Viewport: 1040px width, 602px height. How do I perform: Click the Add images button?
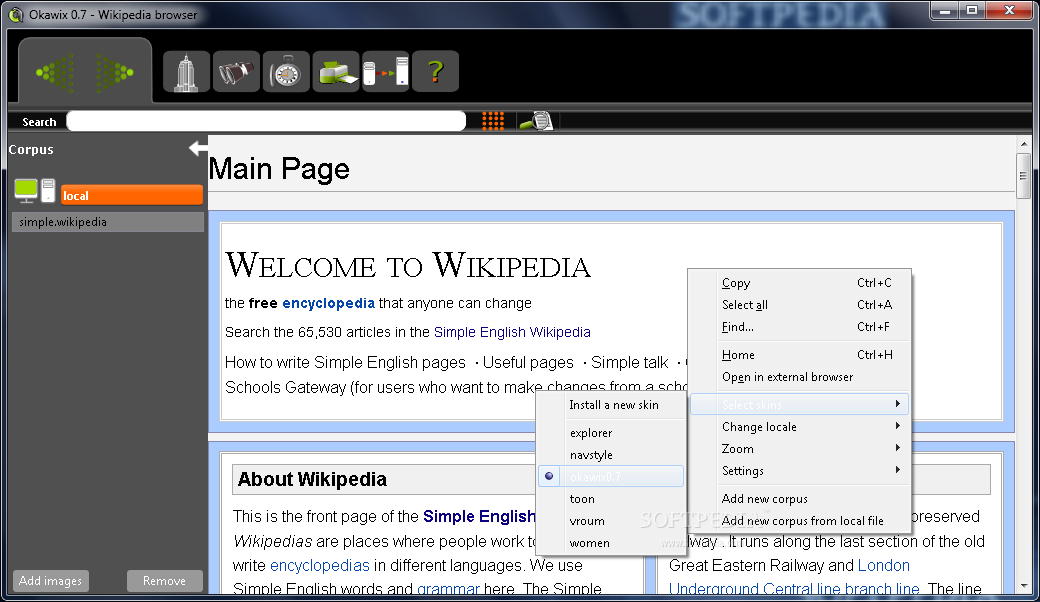pyautogui.click(x=50, y=581)
